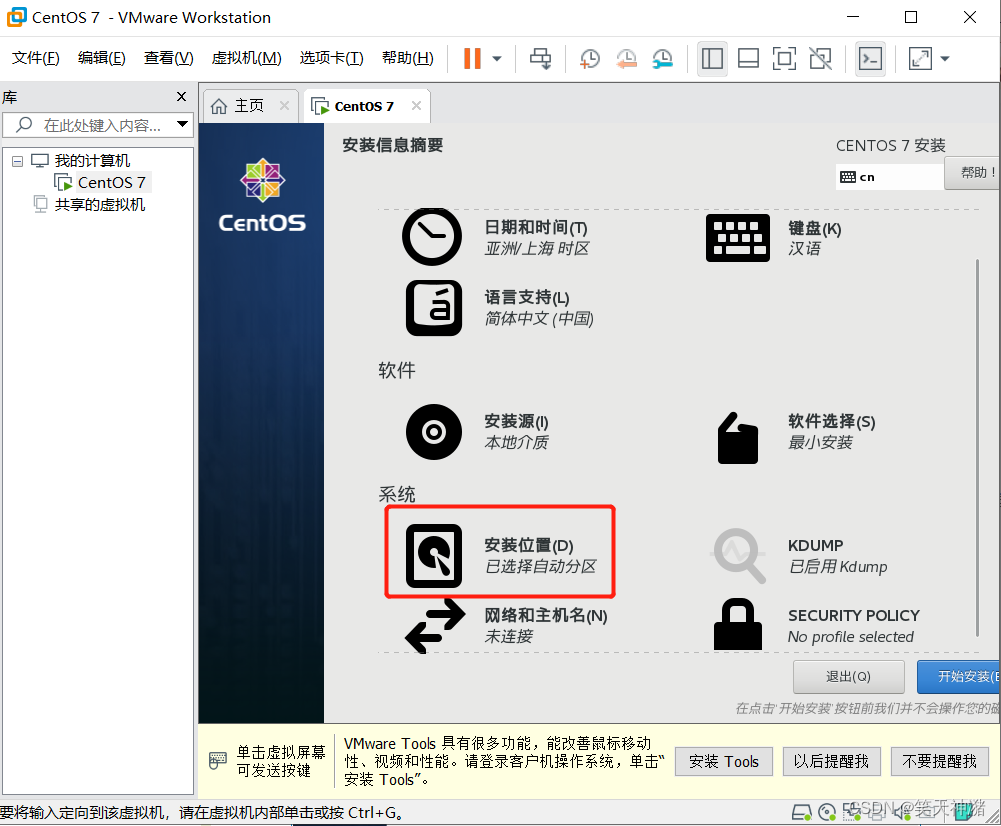Open 语言支持(L) language icon
The height and width of the screenshot is (826, 1001).
point(434,308)
